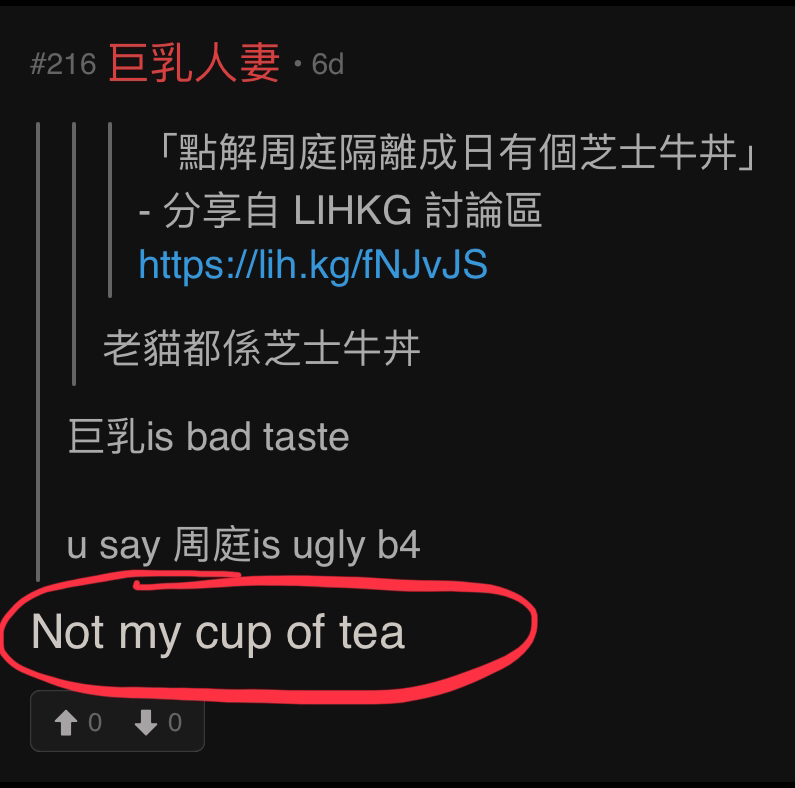Click the quoted line 巨乳is bad taste
This screenshot has height=788, width=795.
208,437
